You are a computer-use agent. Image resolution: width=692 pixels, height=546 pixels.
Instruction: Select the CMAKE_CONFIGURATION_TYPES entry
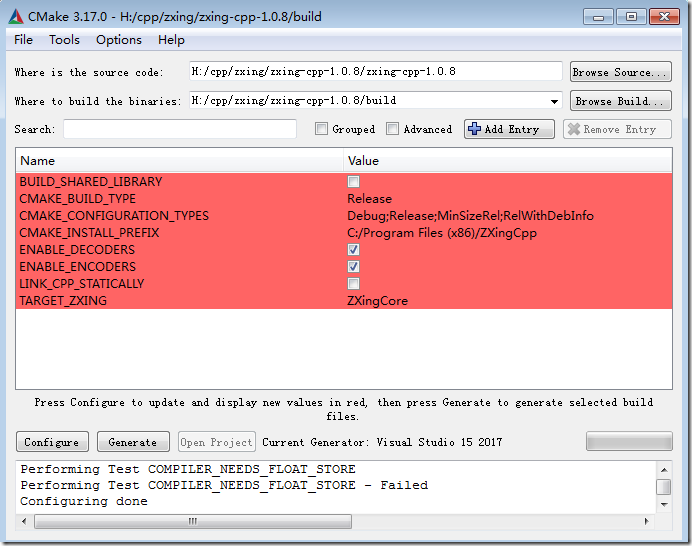click(114, 216)
